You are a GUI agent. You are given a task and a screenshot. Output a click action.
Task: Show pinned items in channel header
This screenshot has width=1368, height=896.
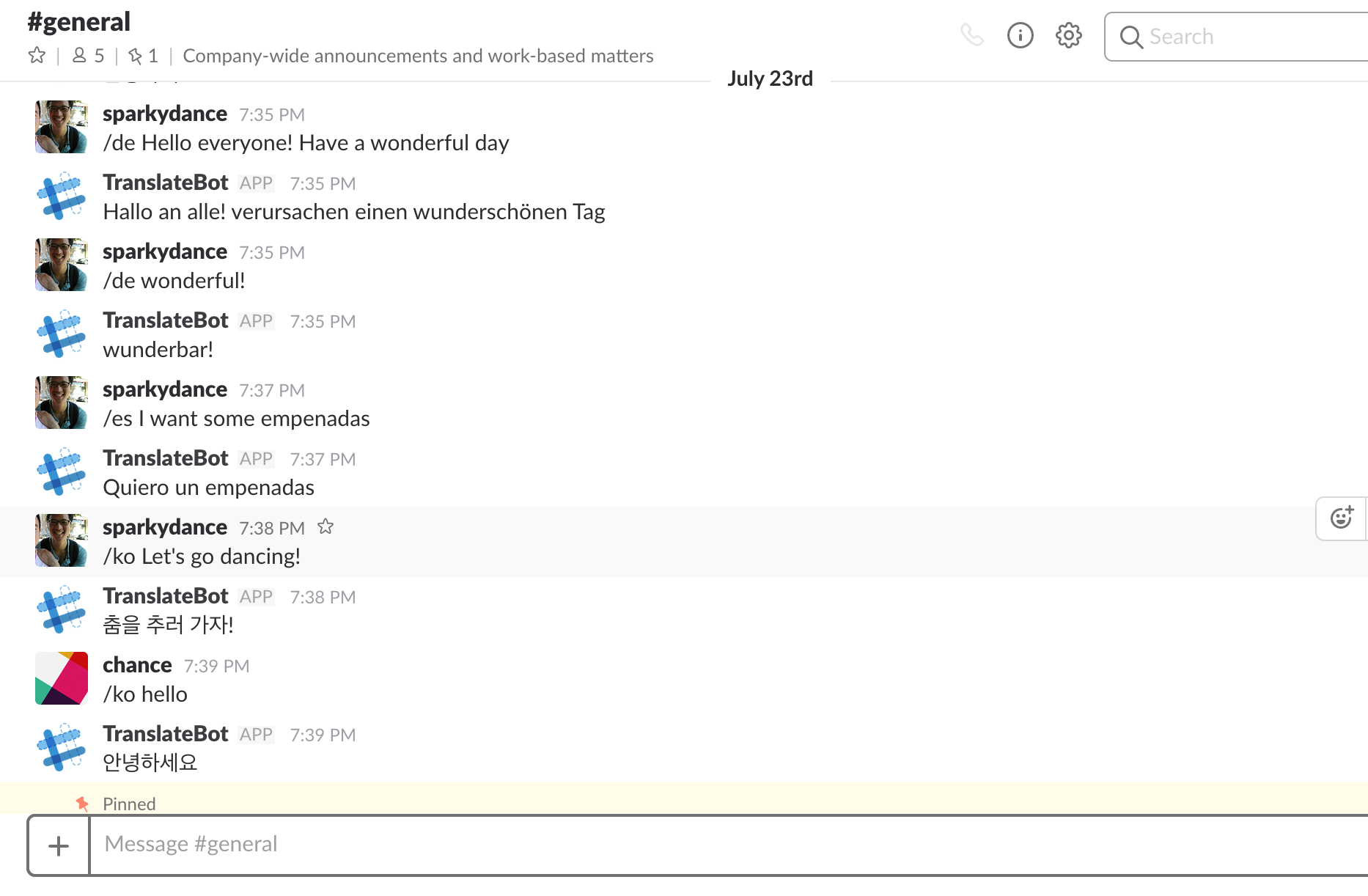tap(143, 56)
